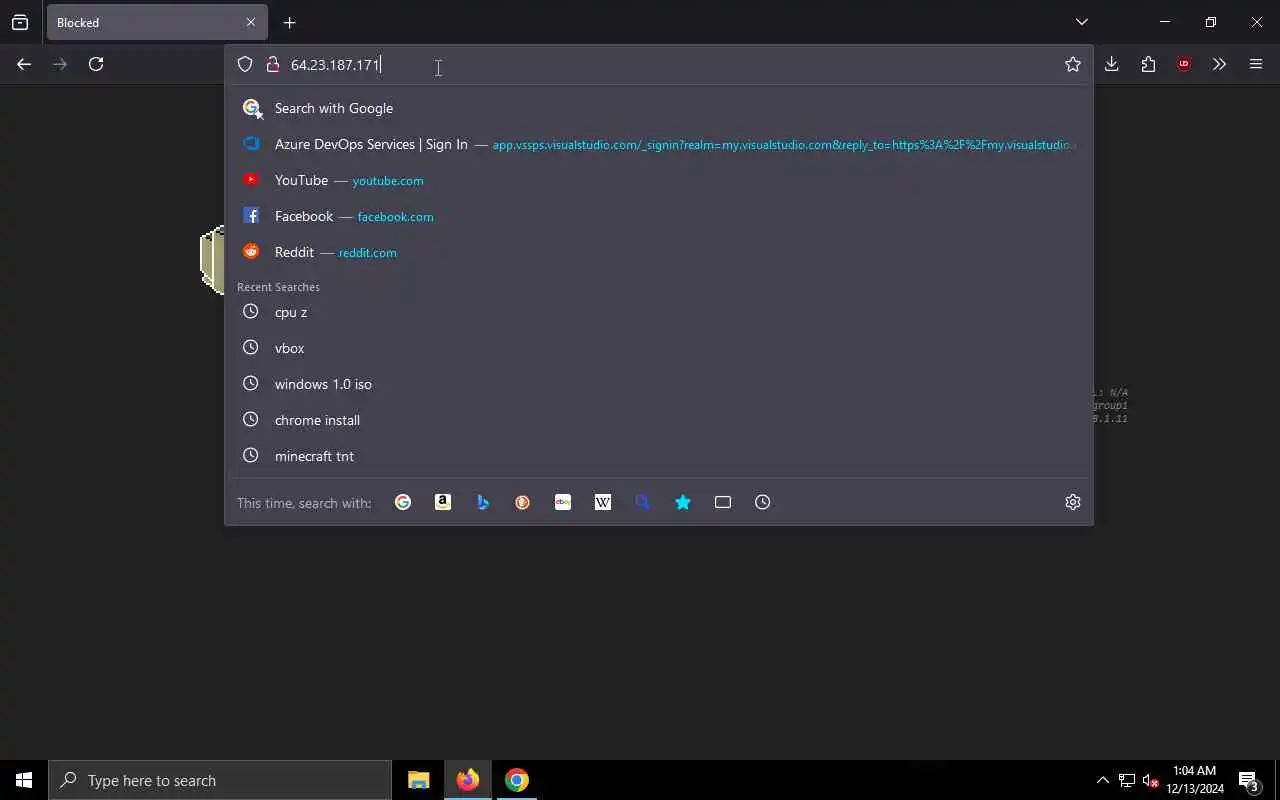Open the Reddit suggestion
Screen dimensions: 1280x800
(660, 252)
